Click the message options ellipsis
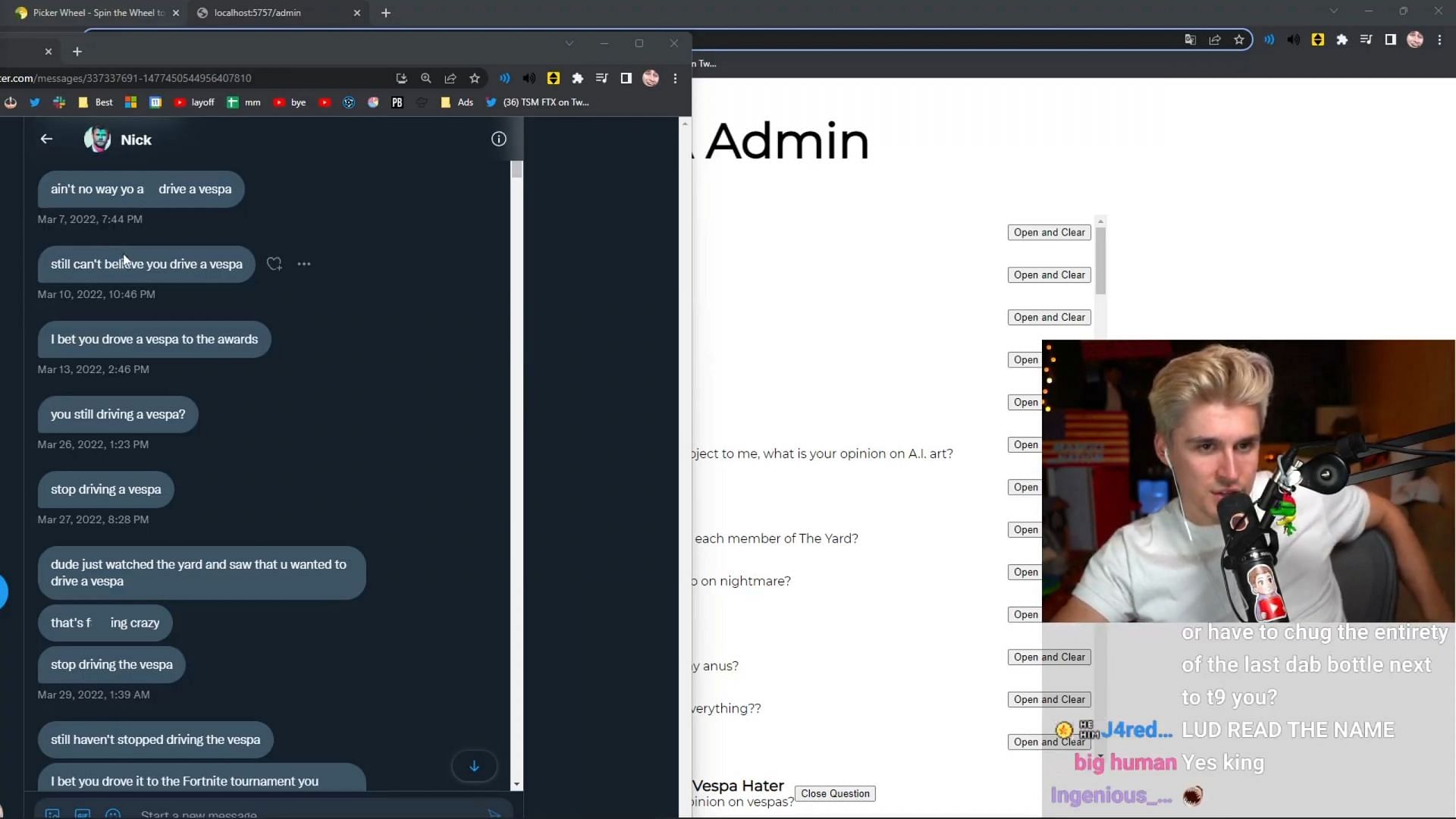This screenshot has width=1456, height=819. click(x=304, y=264)
